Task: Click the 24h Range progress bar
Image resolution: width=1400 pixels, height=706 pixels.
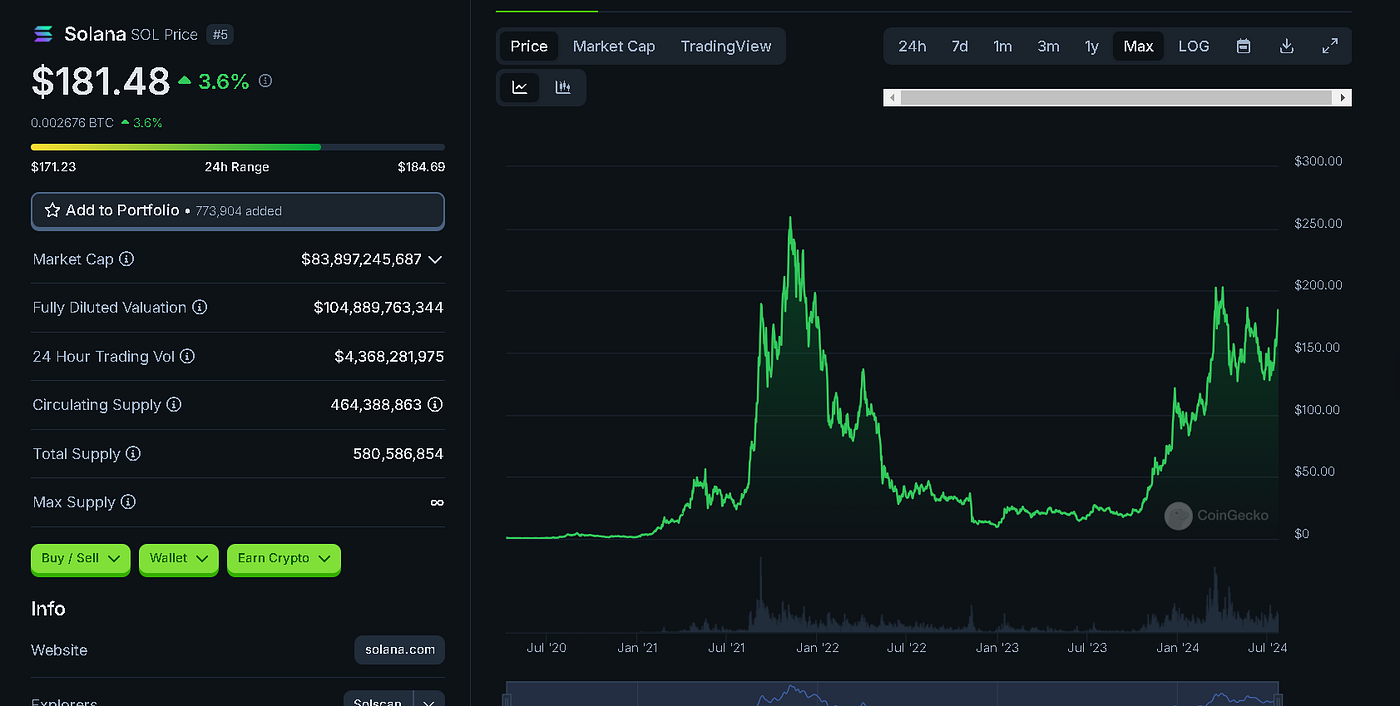Action: 238,147
